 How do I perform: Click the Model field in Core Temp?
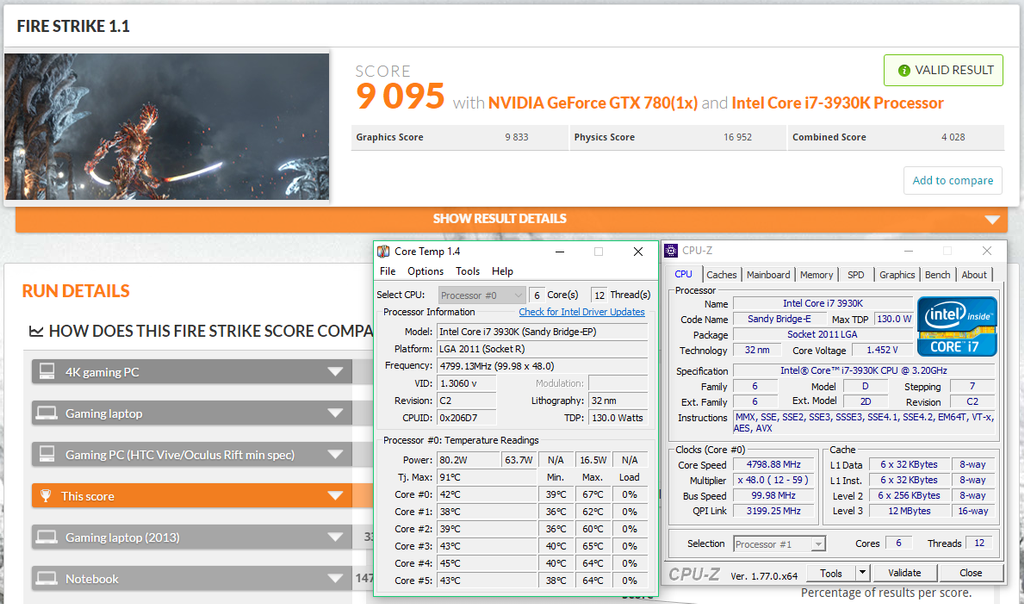(542, 332)
